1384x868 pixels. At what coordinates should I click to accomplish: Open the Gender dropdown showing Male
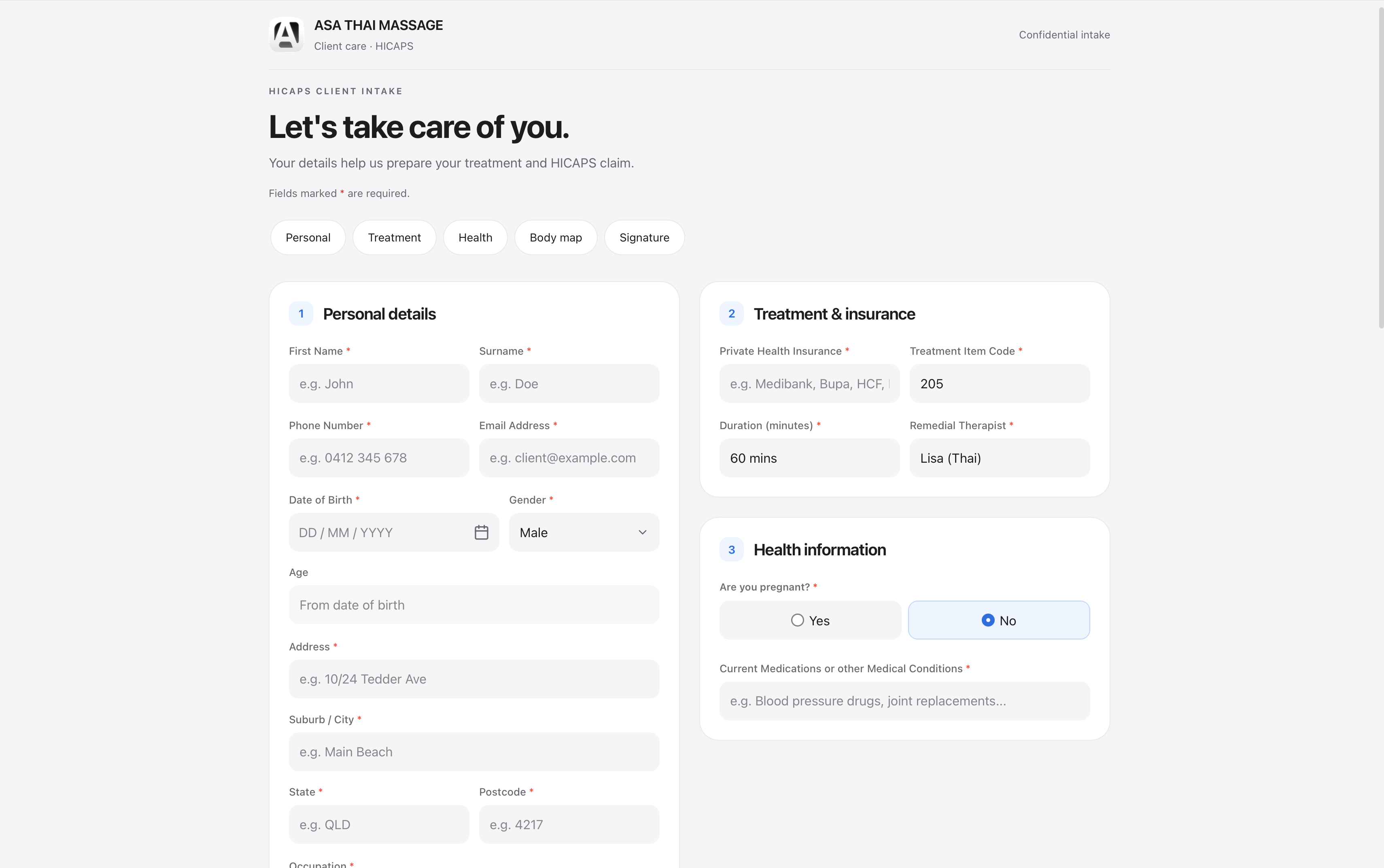click(584, 532)
